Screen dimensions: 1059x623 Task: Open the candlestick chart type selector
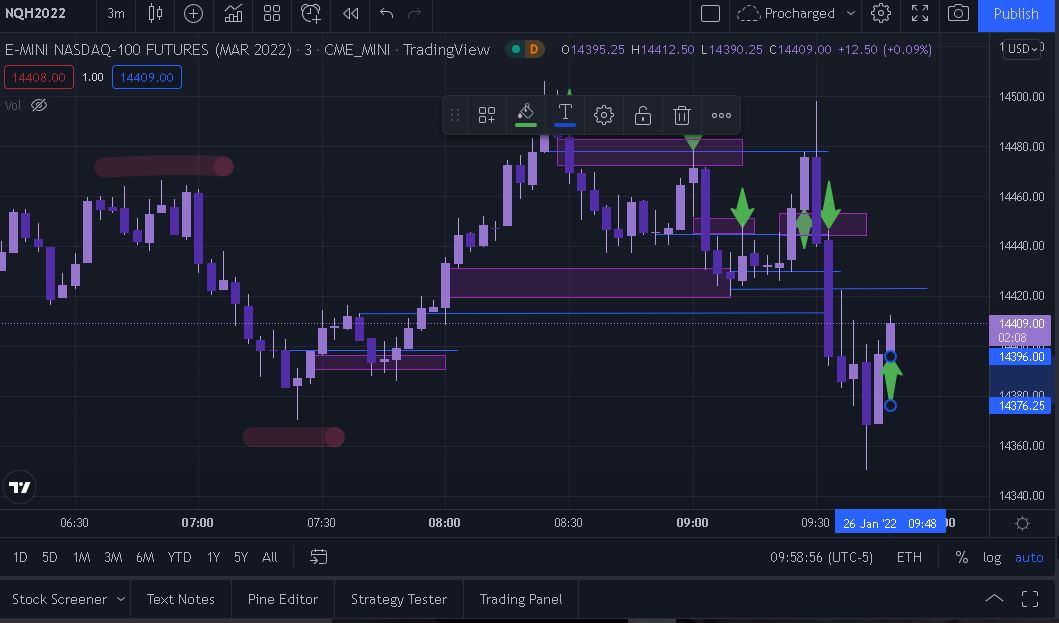pyautogui.click(x=155, y=14)
